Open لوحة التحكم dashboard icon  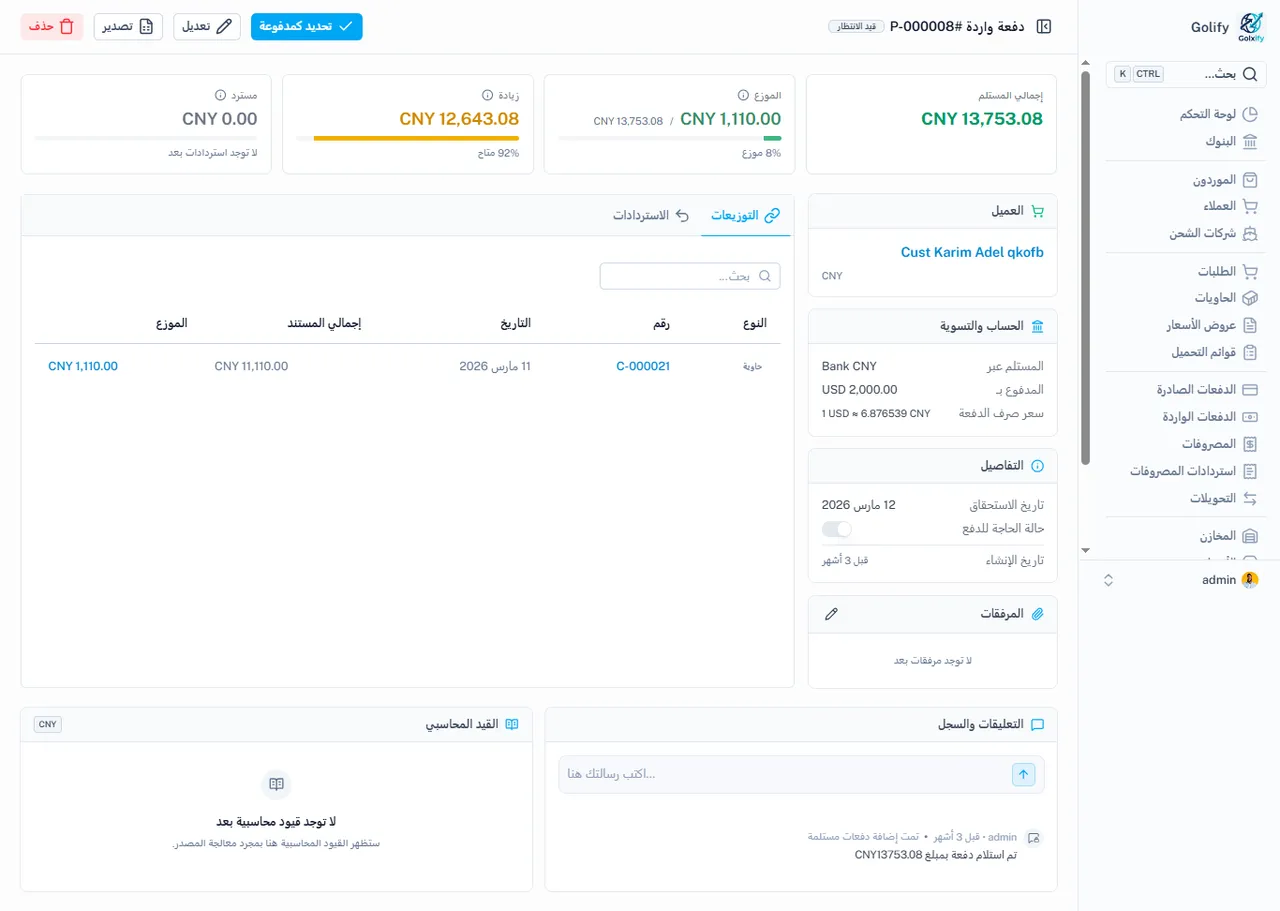click(x=1250, y=115)
